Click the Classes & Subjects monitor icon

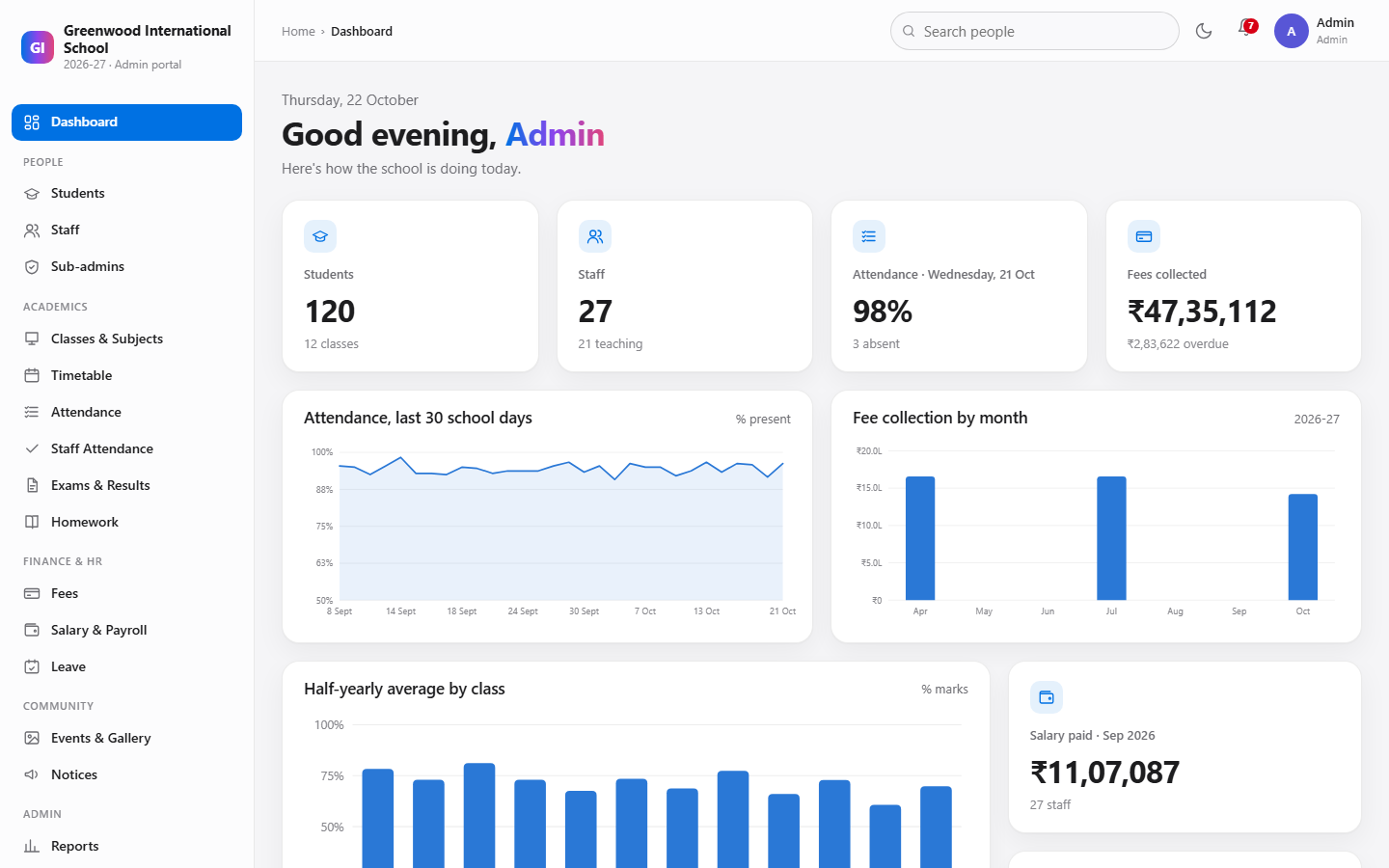(32, 339)
